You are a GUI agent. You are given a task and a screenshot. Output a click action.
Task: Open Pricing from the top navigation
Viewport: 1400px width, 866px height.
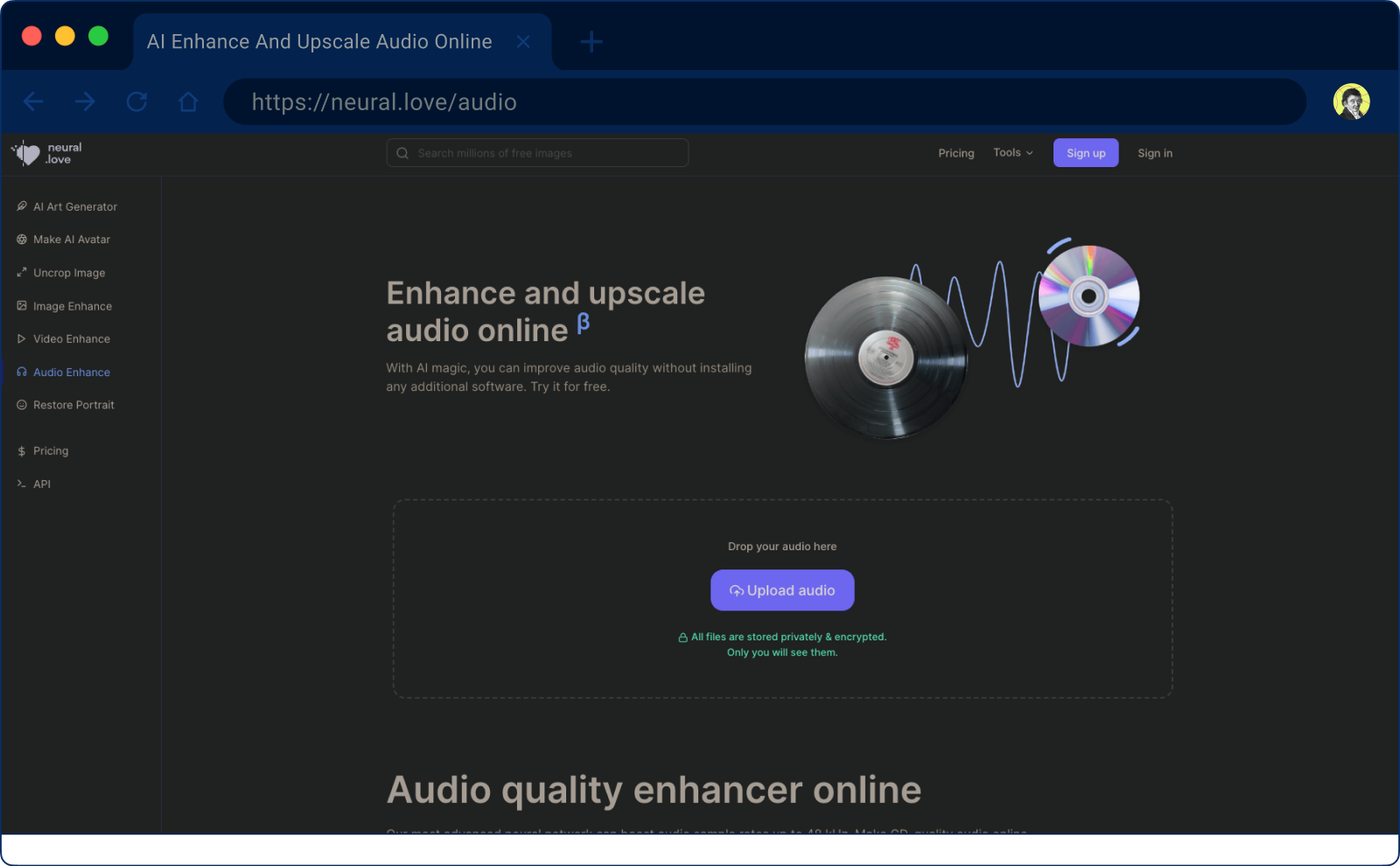pos(955,152)
